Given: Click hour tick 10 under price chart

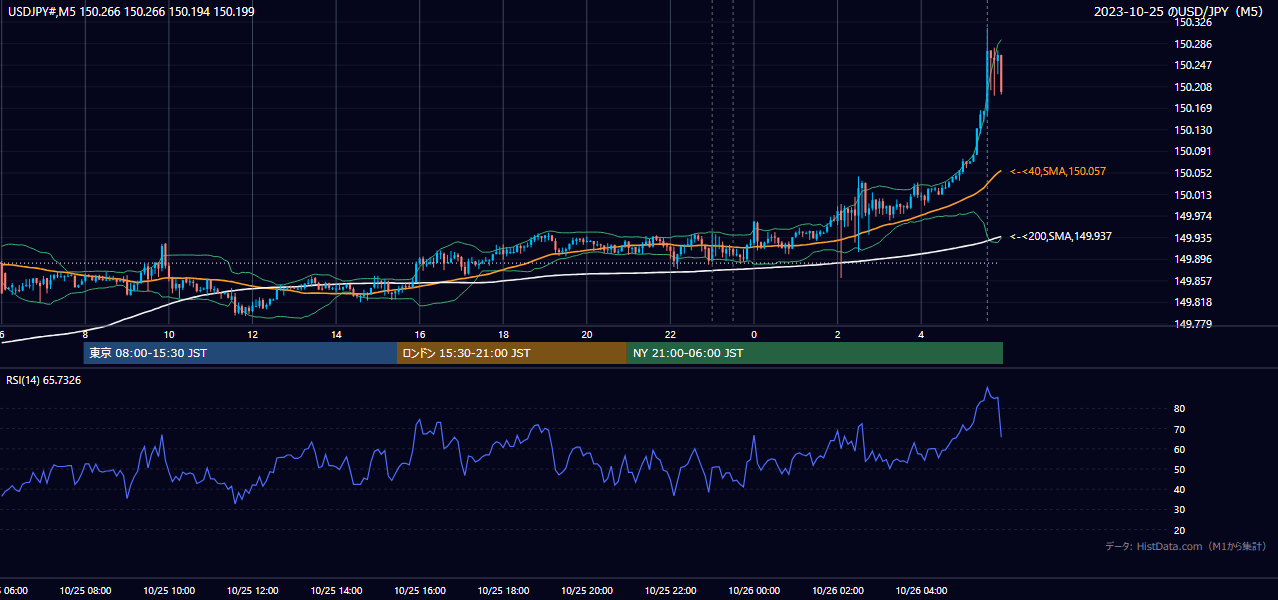Looking at the screenshot, I should (x=168, y=335).
